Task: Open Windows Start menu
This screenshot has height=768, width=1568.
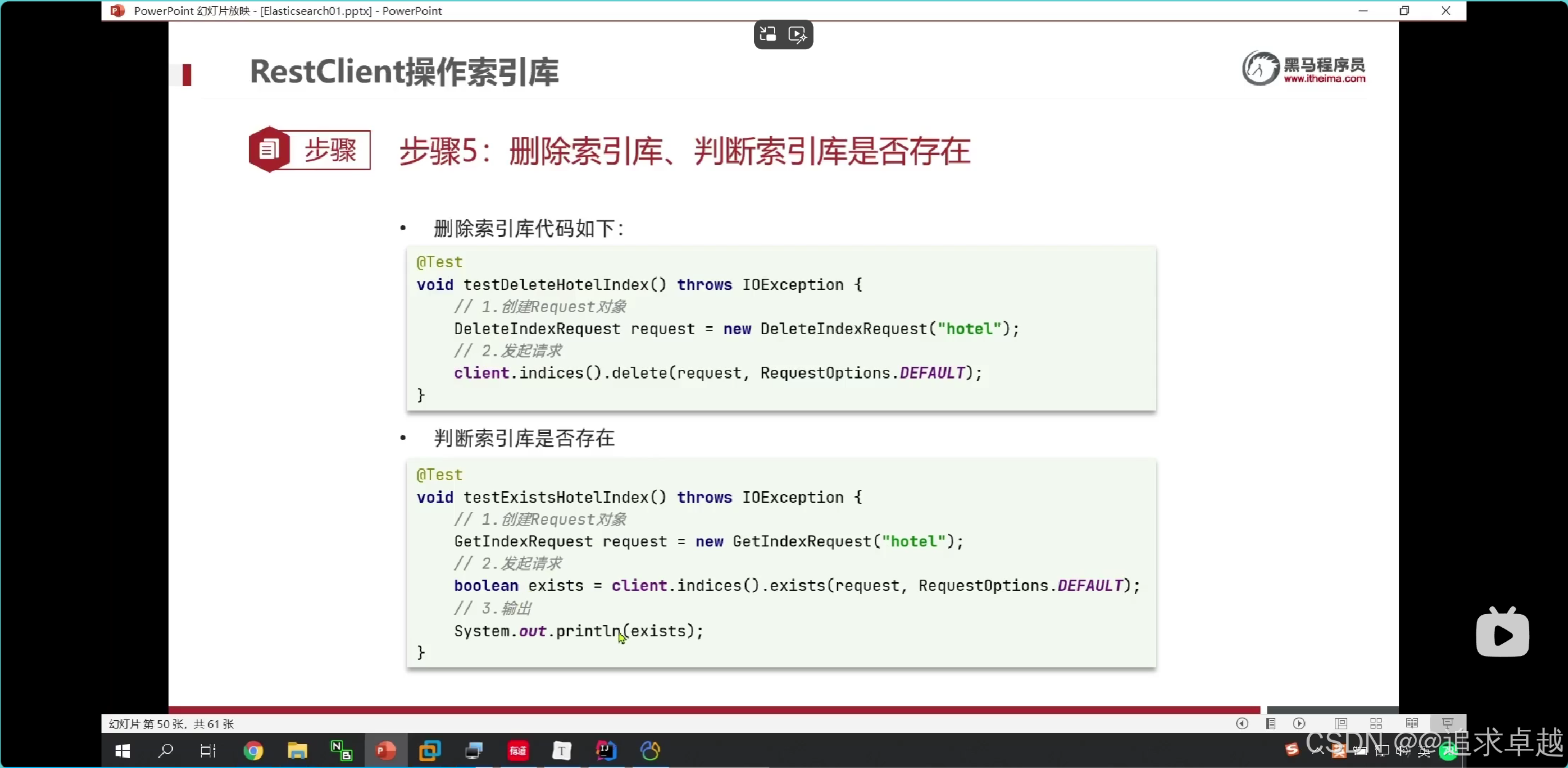Action: [x=122, y=751]
